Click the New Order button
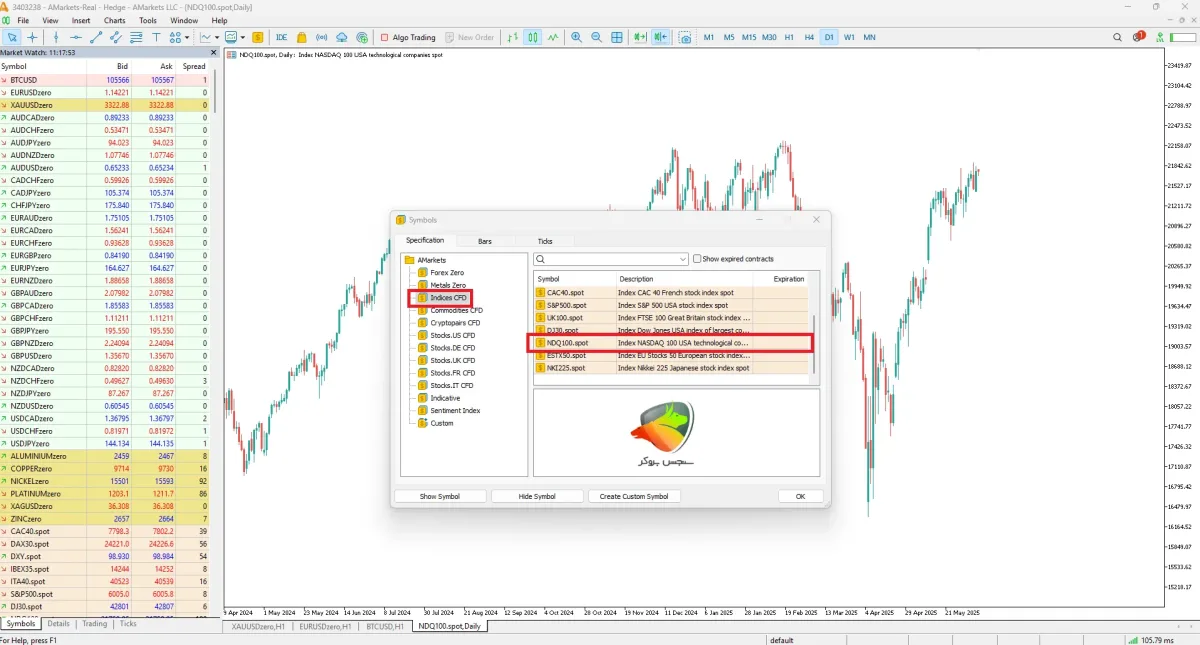 point(469,37)
